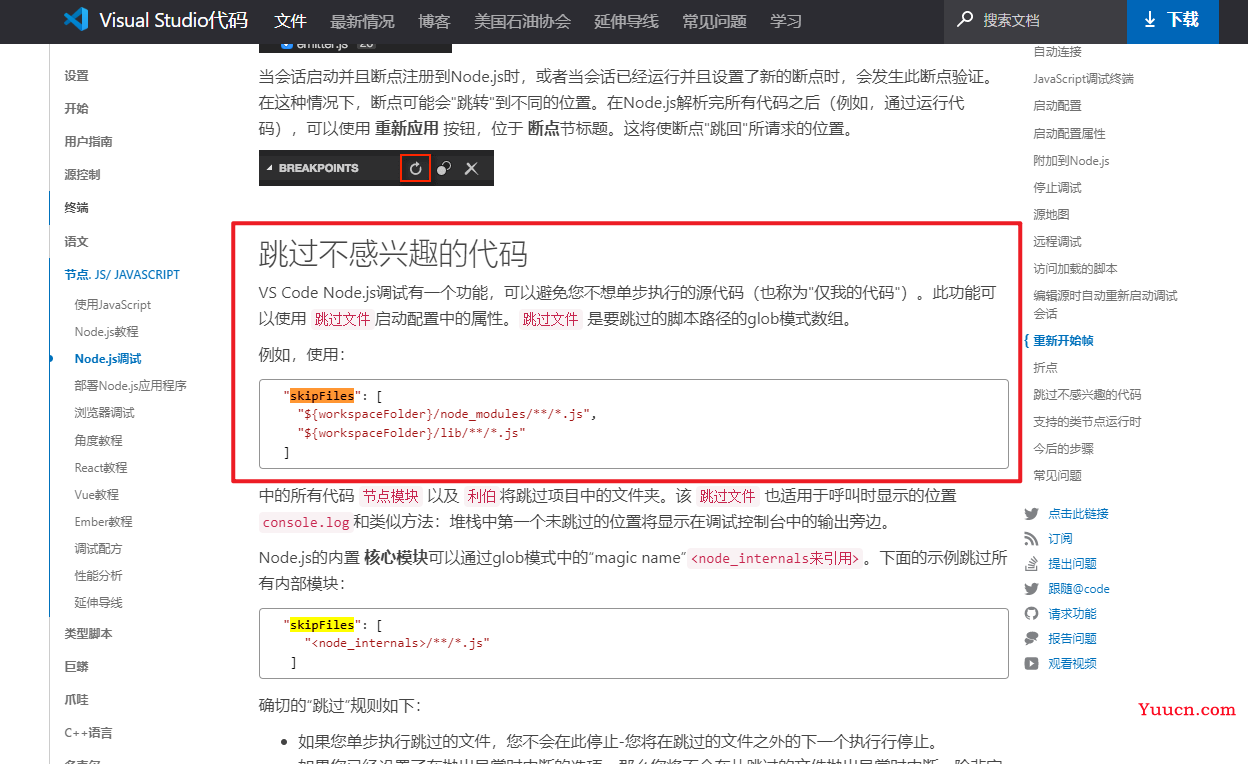Viewport: 1248px width, 764px height.
Task: Jump to JavaScript调试终端 section
Action: [1083, 78]
